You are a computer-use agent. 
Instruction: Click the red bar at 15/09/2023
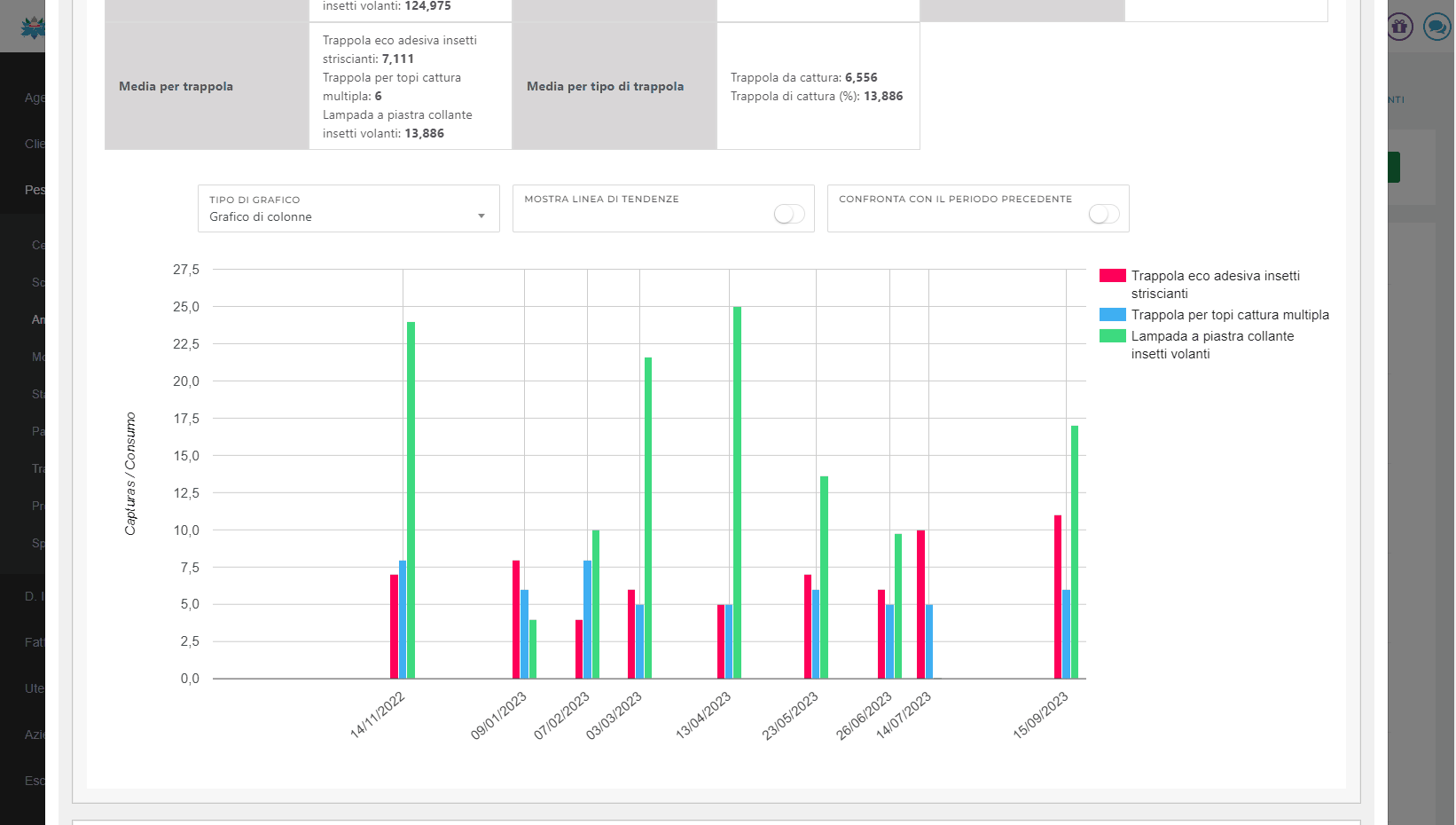click(1058, 597)
